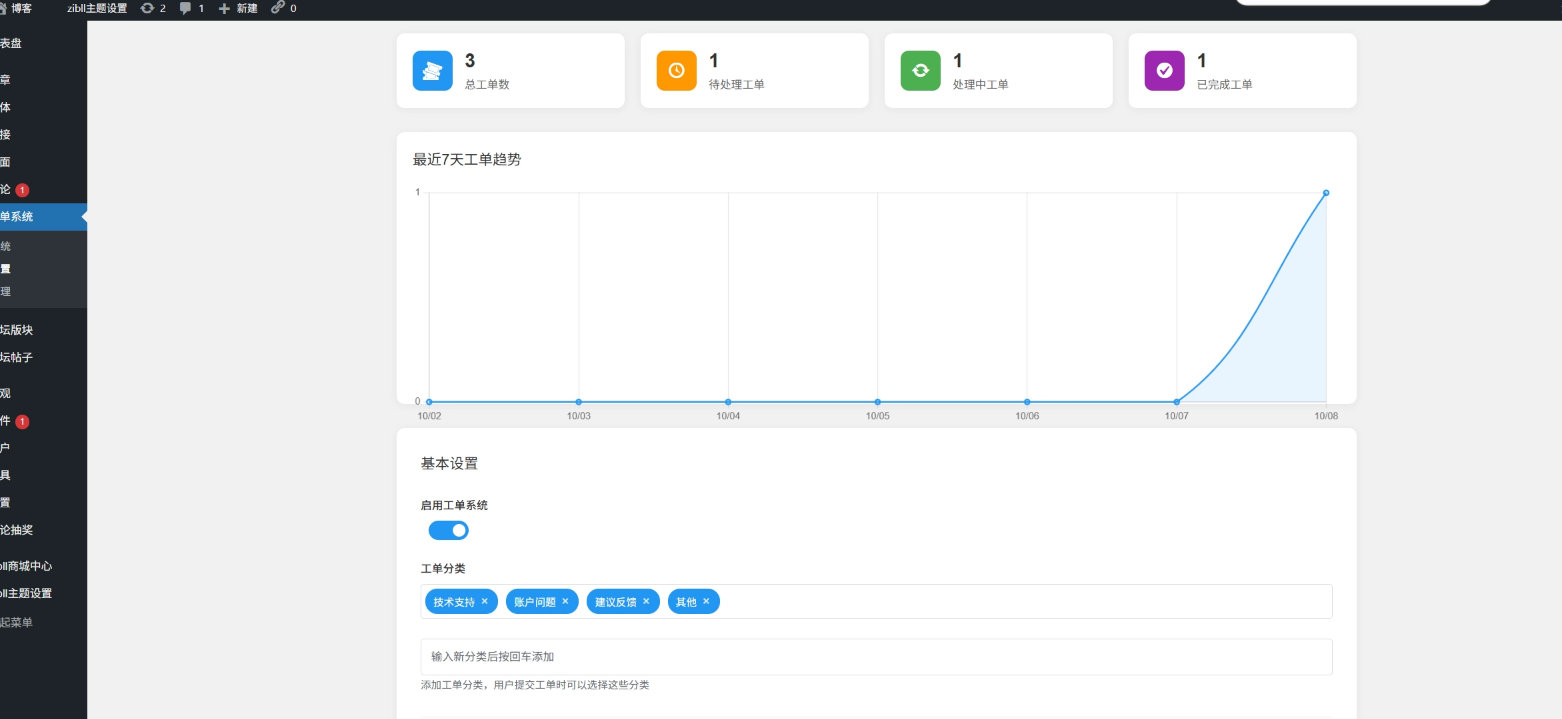
Task: Click the green processing tickets refresh icon
Action: (x=920, y=70)
